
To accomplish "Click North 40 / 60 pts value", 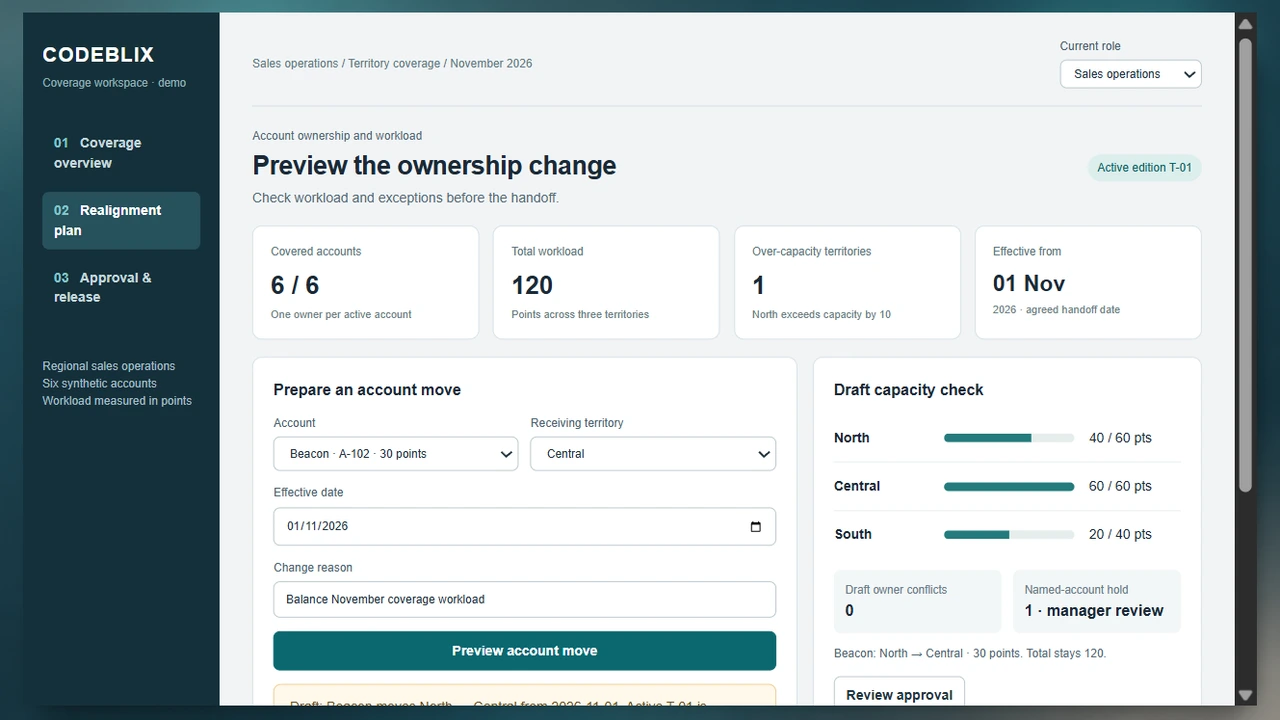I will [1120, 438].
